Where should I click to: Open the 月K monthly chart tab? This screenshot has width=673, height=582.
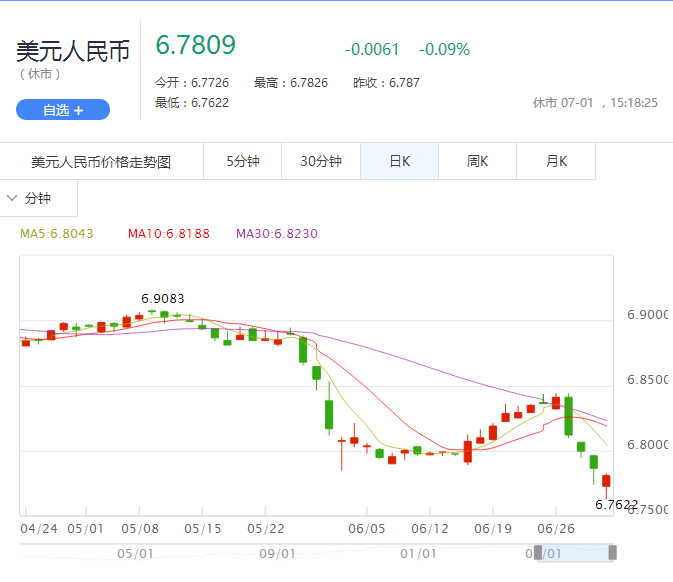pyautogui.click(x=556, y=161)
